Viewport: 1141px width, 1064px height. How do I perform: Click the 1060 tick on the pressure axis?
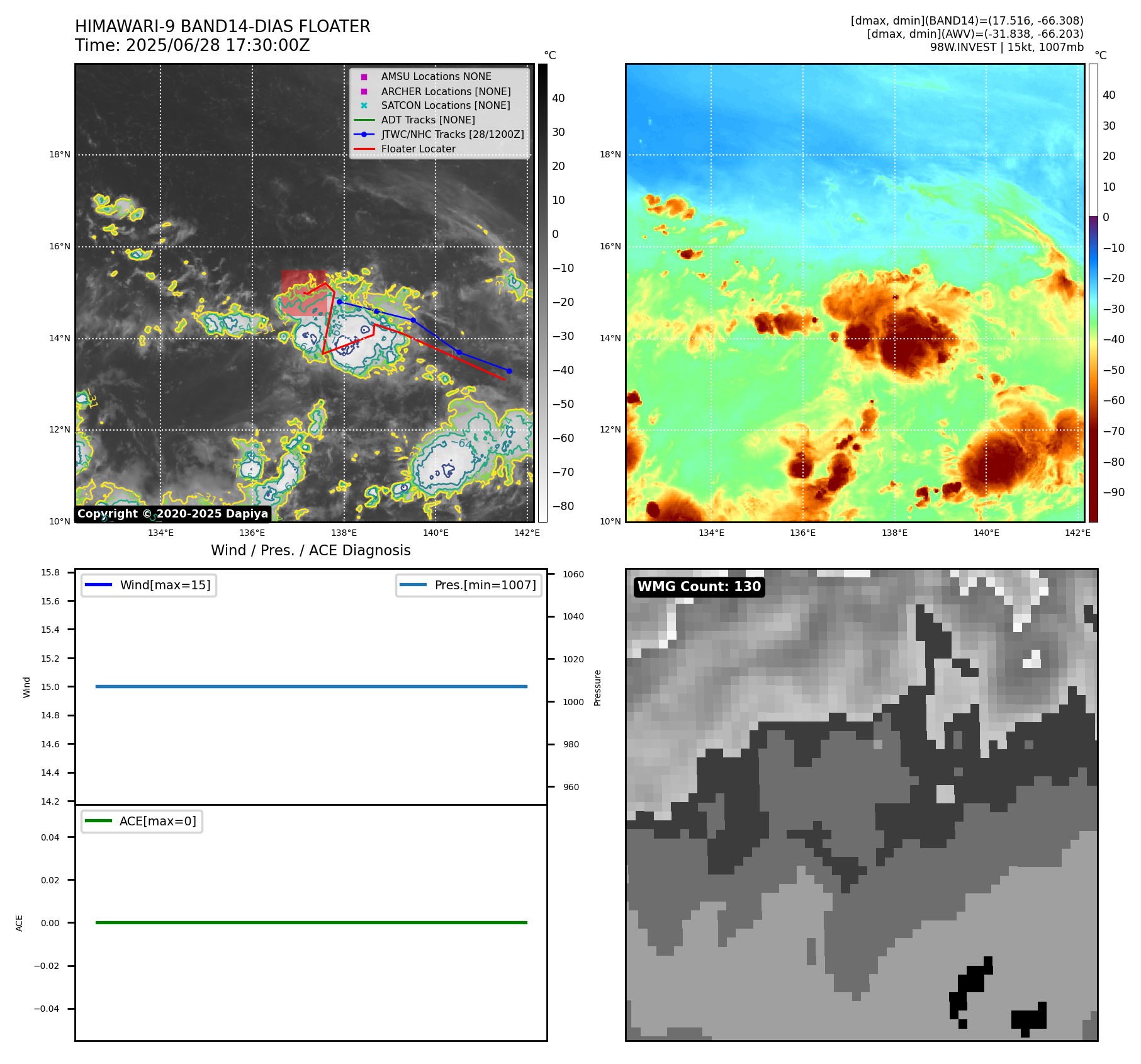pos(573,574)
